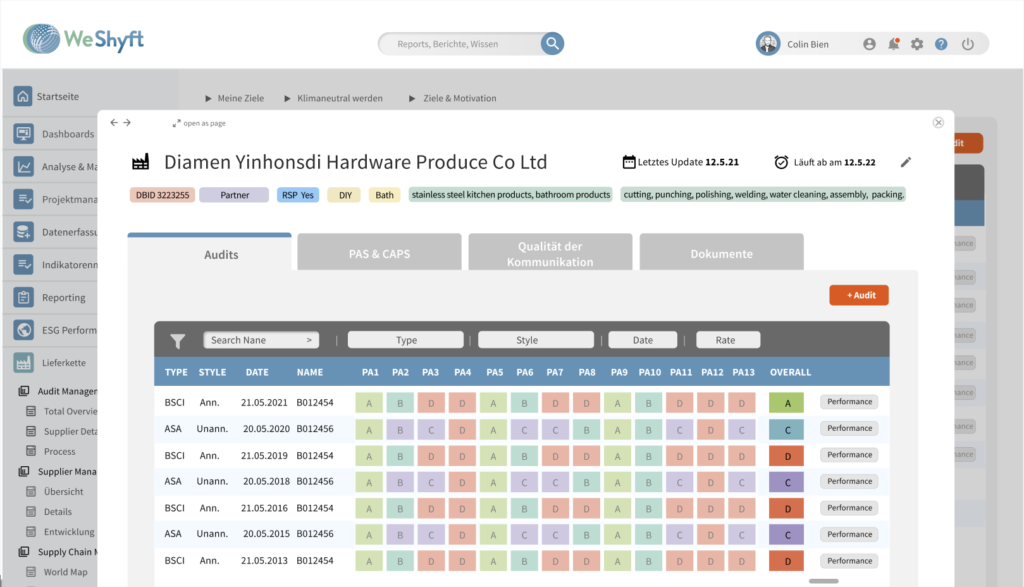Open the Reporting clipboard icon
The width and height of the screenshot is (1024, 587).
click(24, 297)
